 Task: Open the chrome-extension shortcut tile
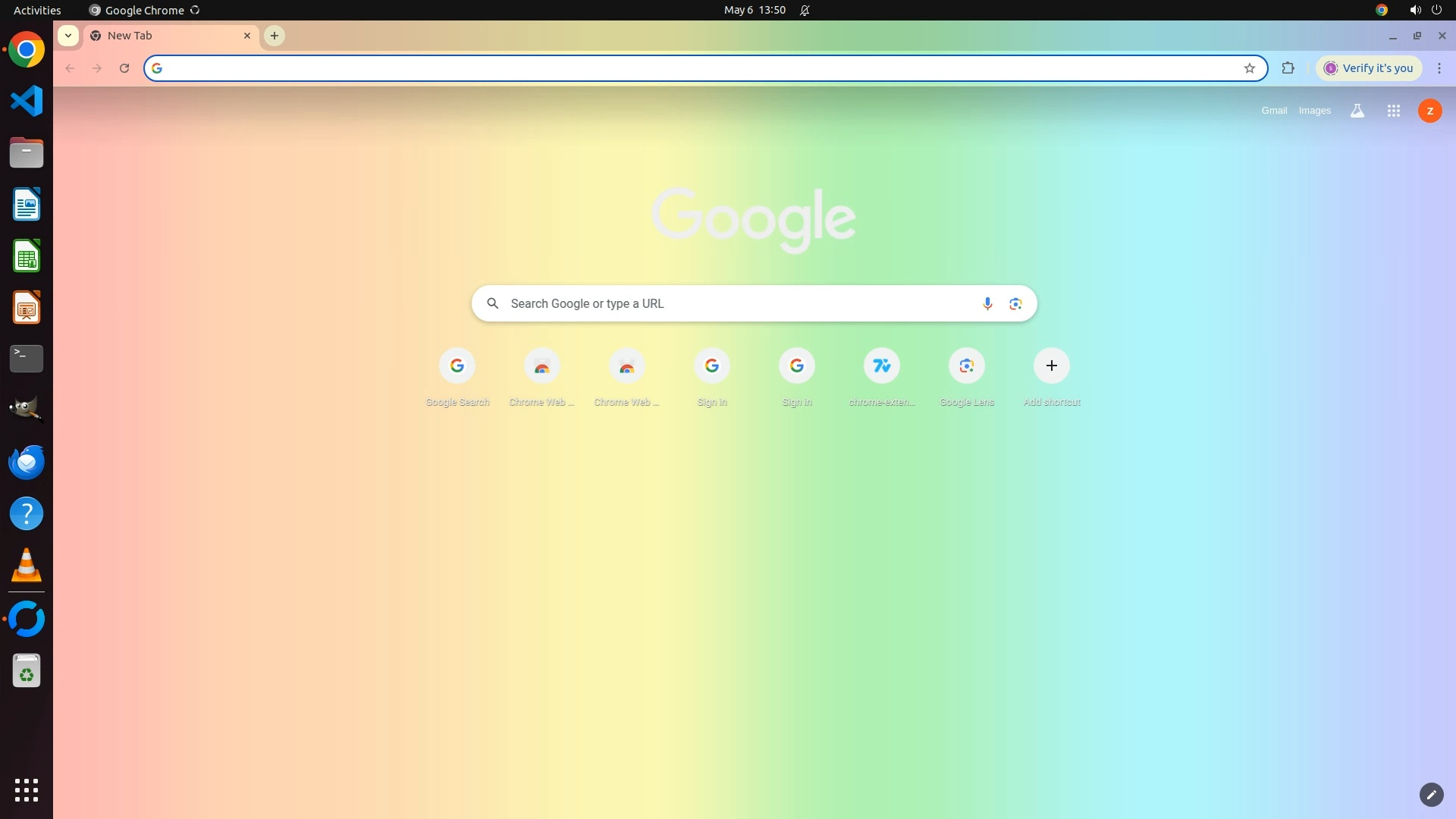coord(882,366)
